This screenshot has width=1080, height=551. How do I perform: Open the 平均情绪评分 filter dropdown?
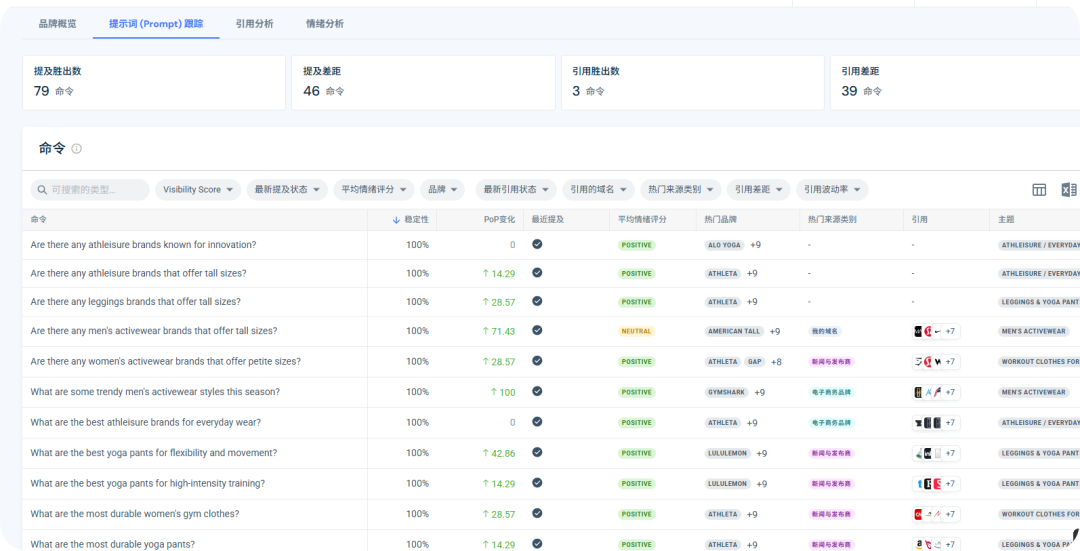(x=373, y=189)
